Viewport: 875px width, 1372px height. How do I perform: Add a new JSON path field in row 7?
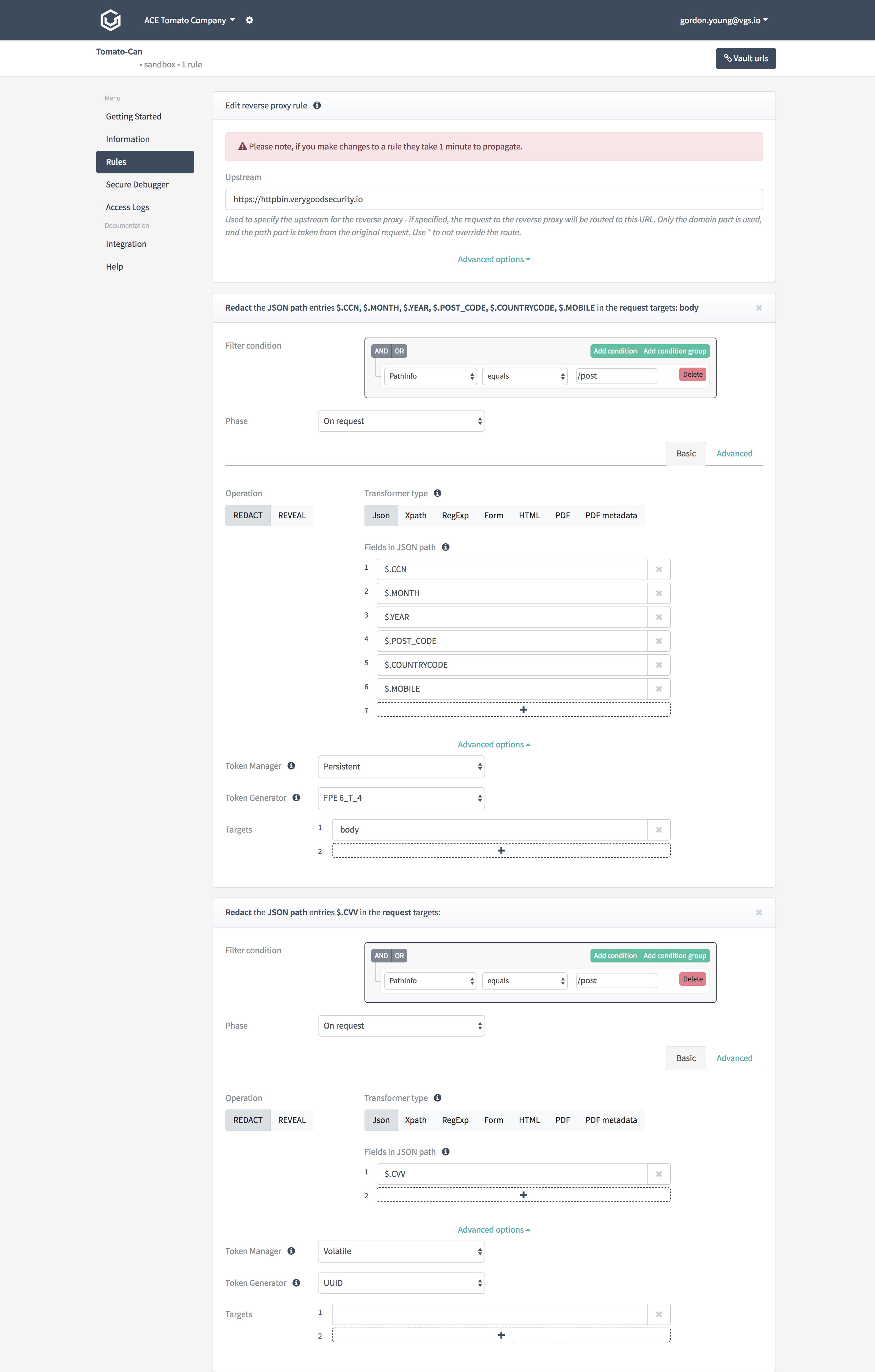[x=523, y=709]
